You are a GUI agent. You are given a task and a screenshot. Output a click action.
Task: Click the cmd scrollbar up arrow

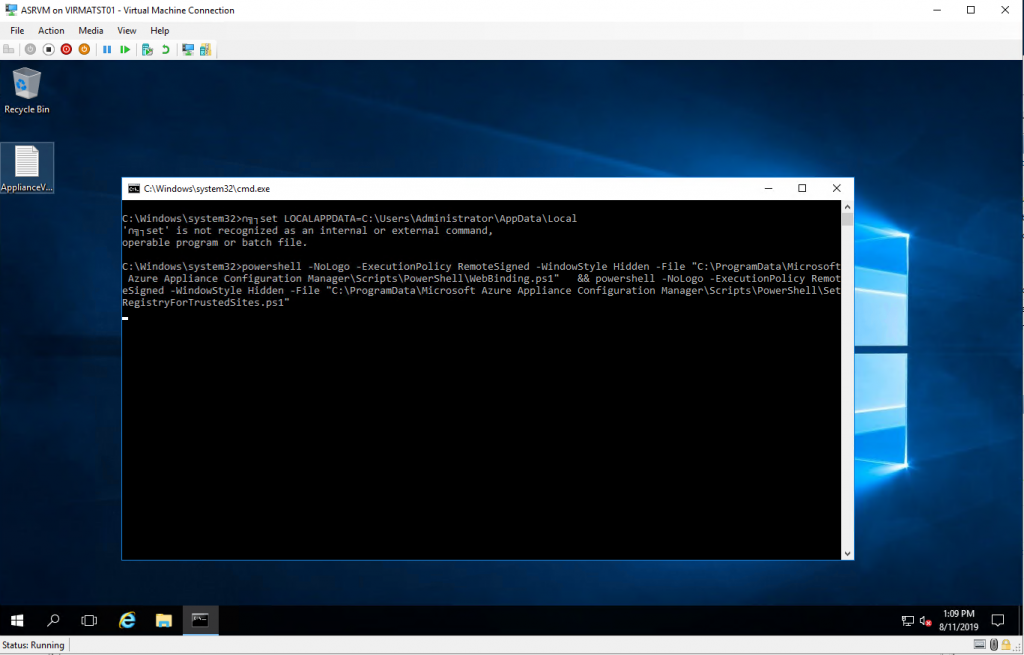pos(847,206)
